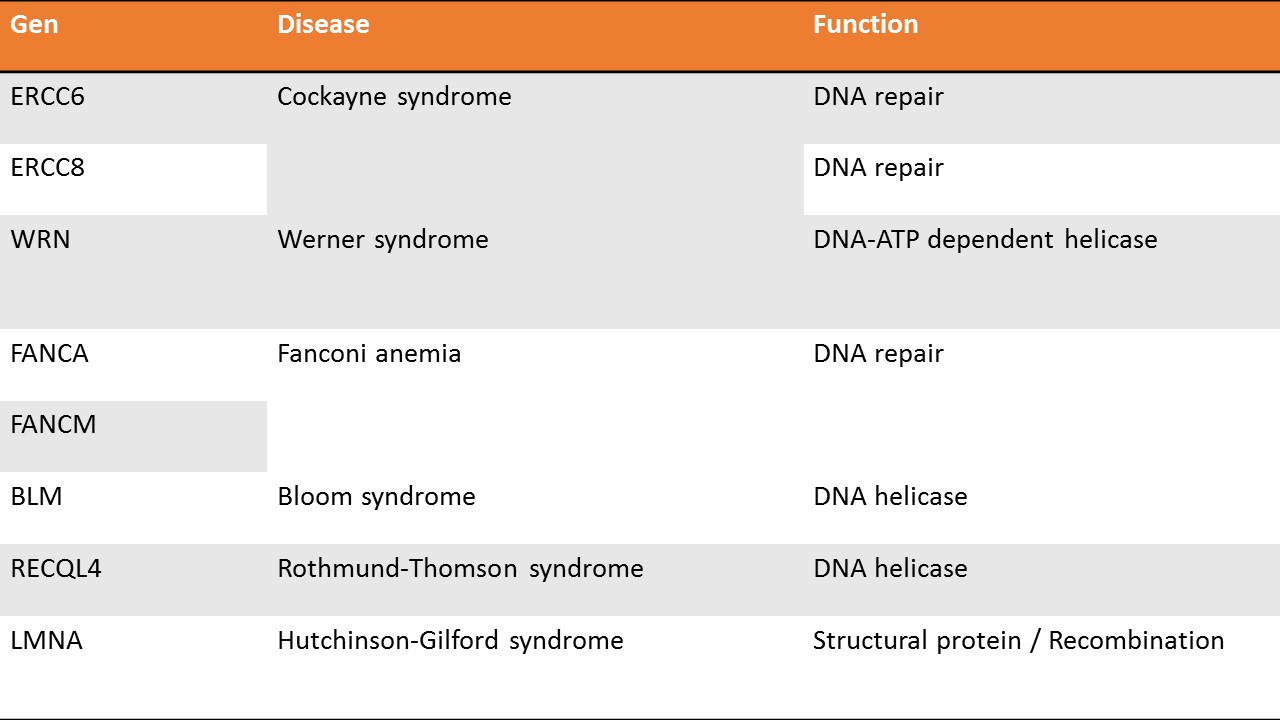The height and width of the screenshot is (720, 1280).
Task: Select the RECQL4 gene cell
Action: 133,580
